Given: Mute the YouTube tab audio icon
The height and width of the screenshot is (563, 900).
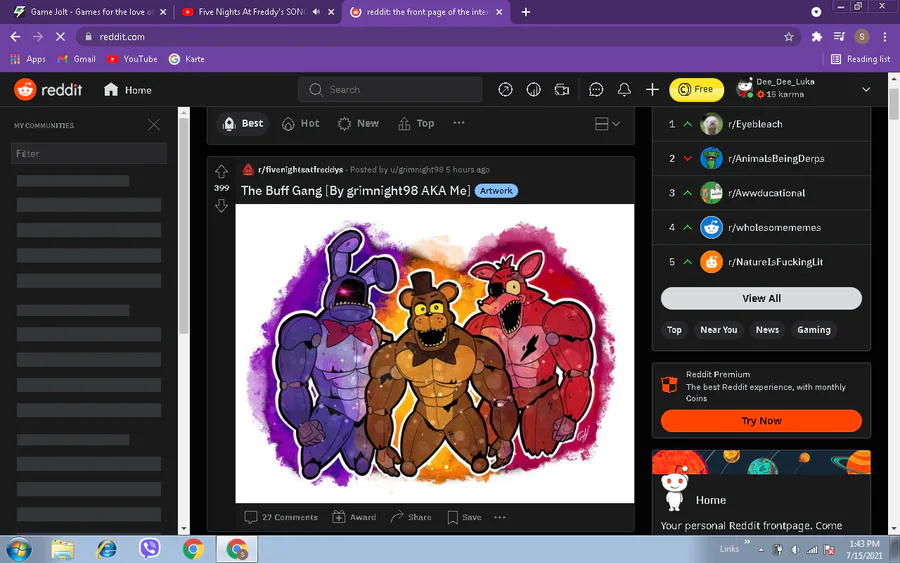Looking at the screenshot, I should [x=316, y=11].
